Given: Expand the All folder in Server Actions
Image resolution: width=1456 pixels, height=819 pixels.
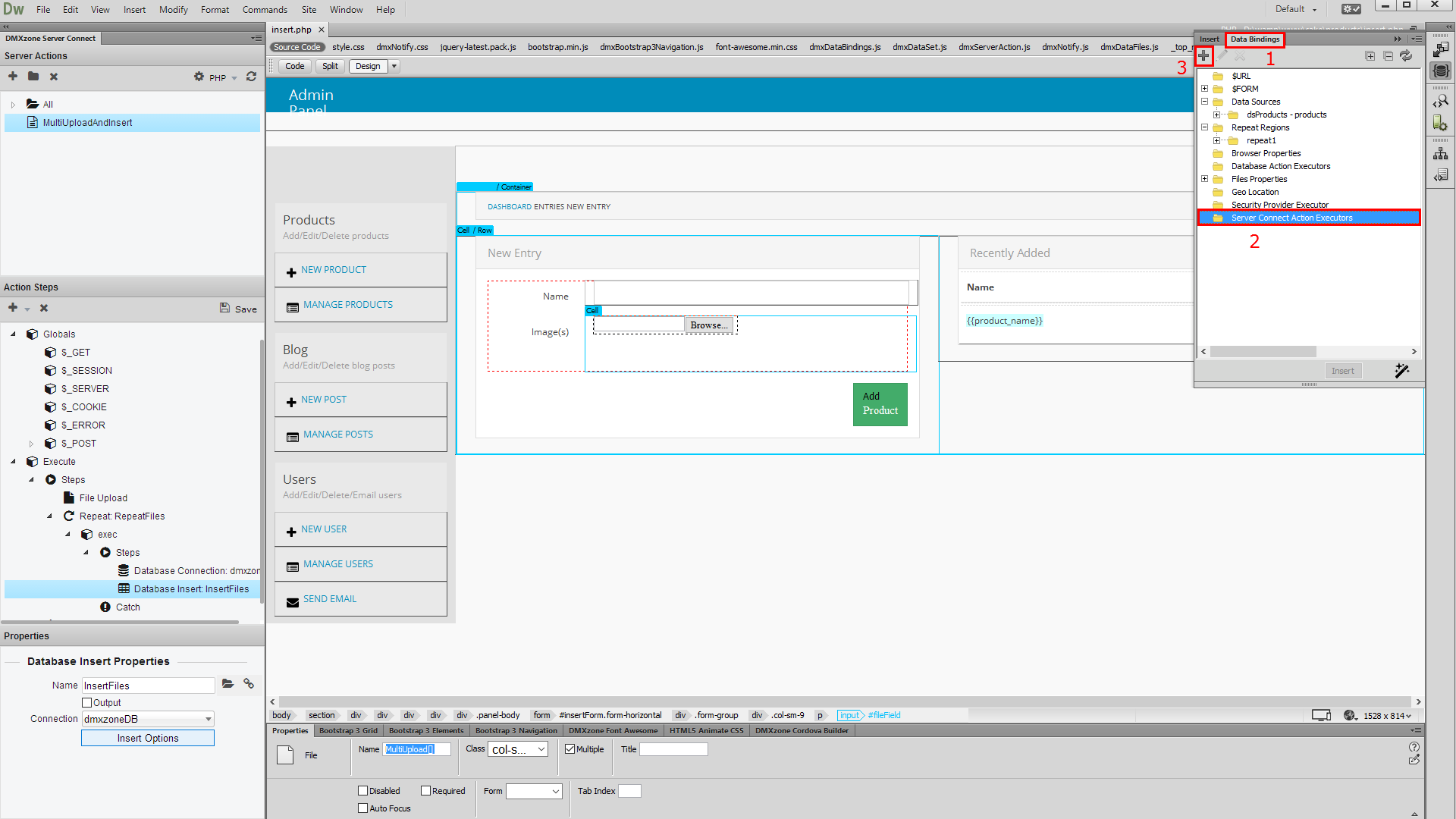Looking at the screenshot, I should coord(13,105).
